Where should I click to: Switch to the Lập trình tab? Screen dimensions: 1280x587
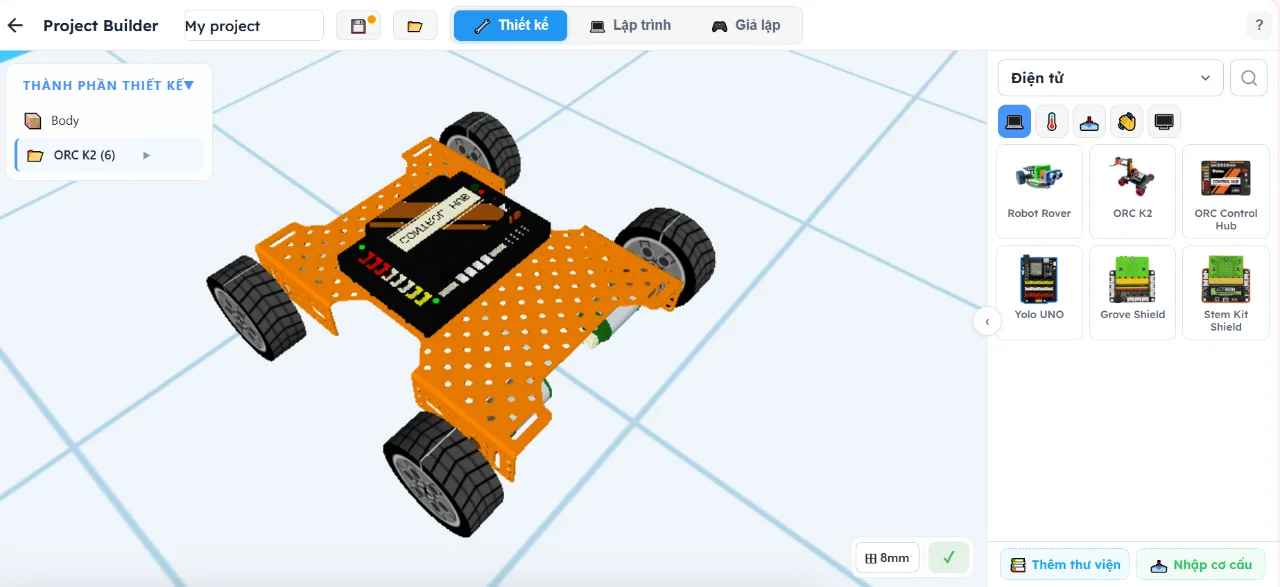tap(629, 25)
